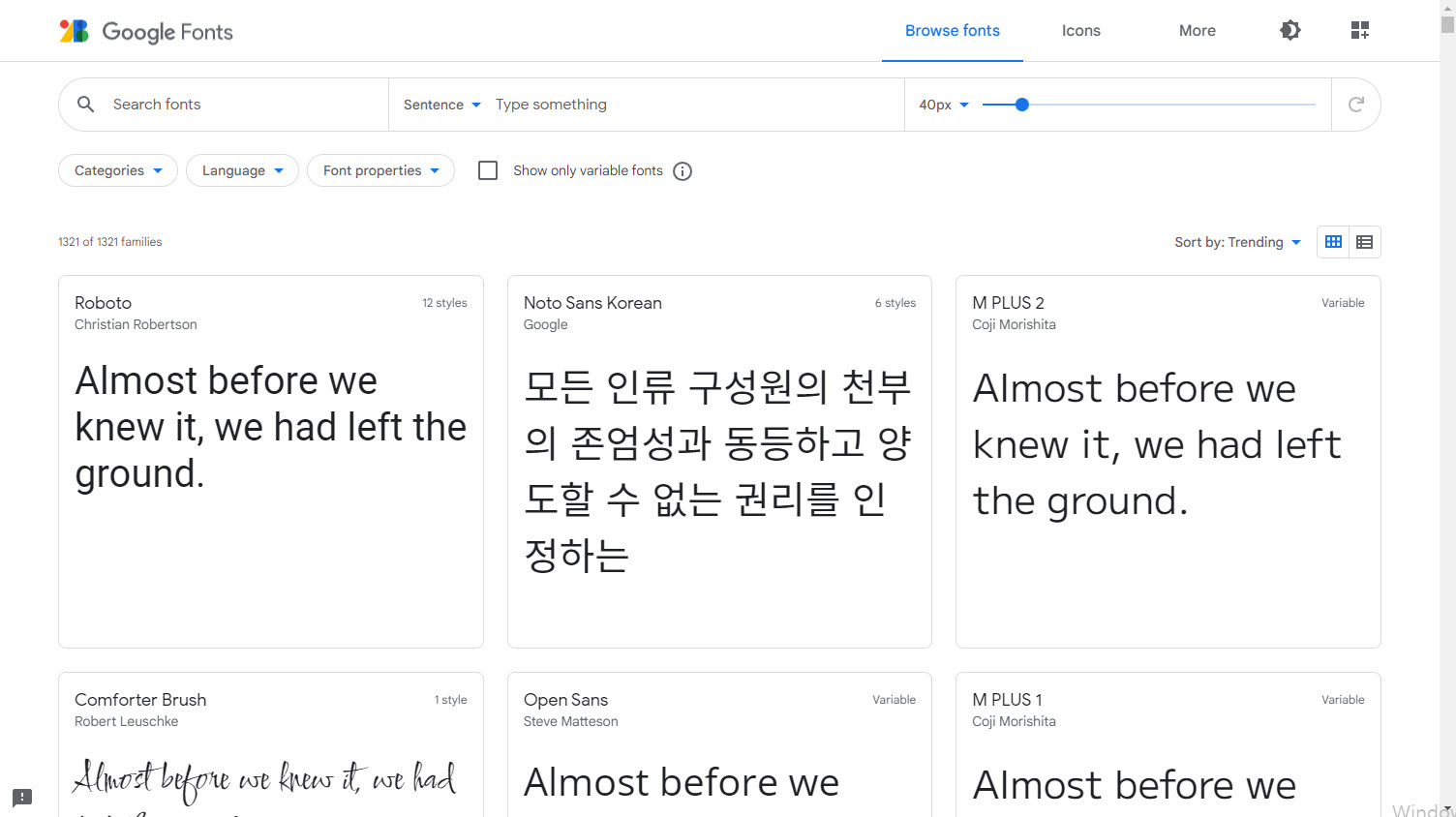The image size is (1456, 817).
Task: Click the 1 style label on Comforter Brush
Action: 450,700
